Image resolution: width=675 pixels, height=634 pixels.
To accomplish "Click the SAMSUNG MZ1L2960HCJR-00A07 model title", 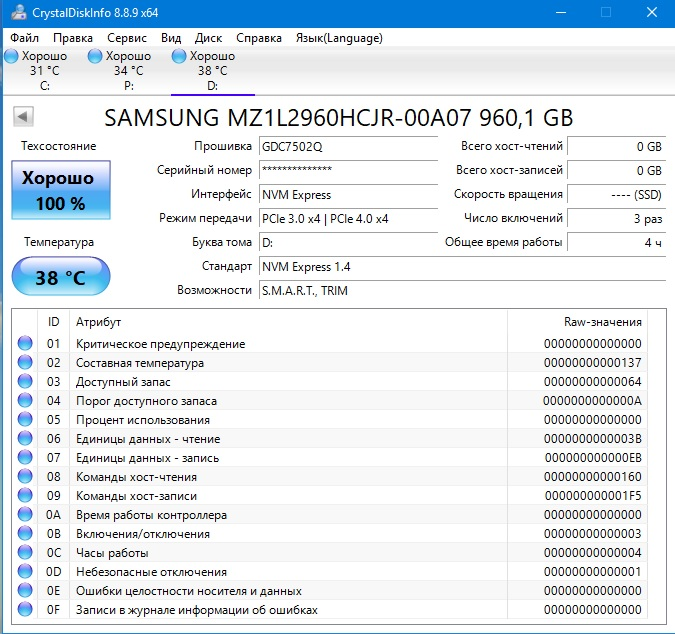I will [x=338, y=118].
